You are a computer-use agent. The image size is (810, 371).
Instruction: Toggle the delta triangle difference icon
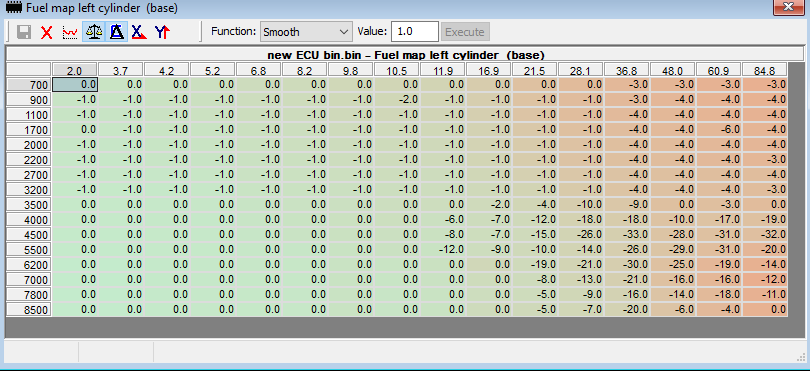click(x=117, y=32)
